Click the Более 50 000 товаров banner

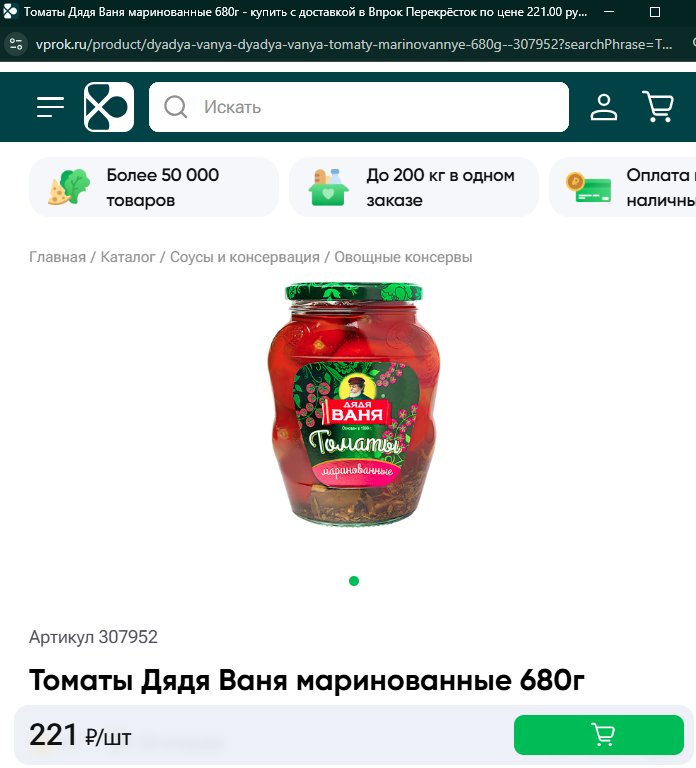pos(154,187)
